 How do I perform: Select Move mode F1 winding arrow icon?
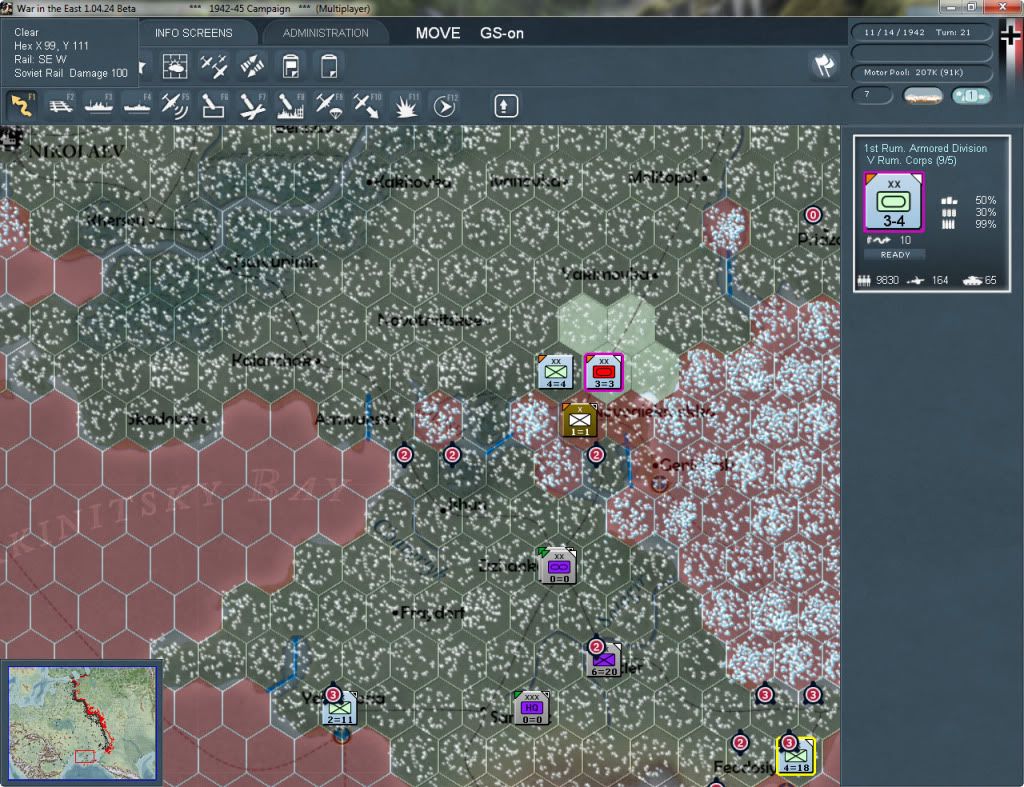22,106
